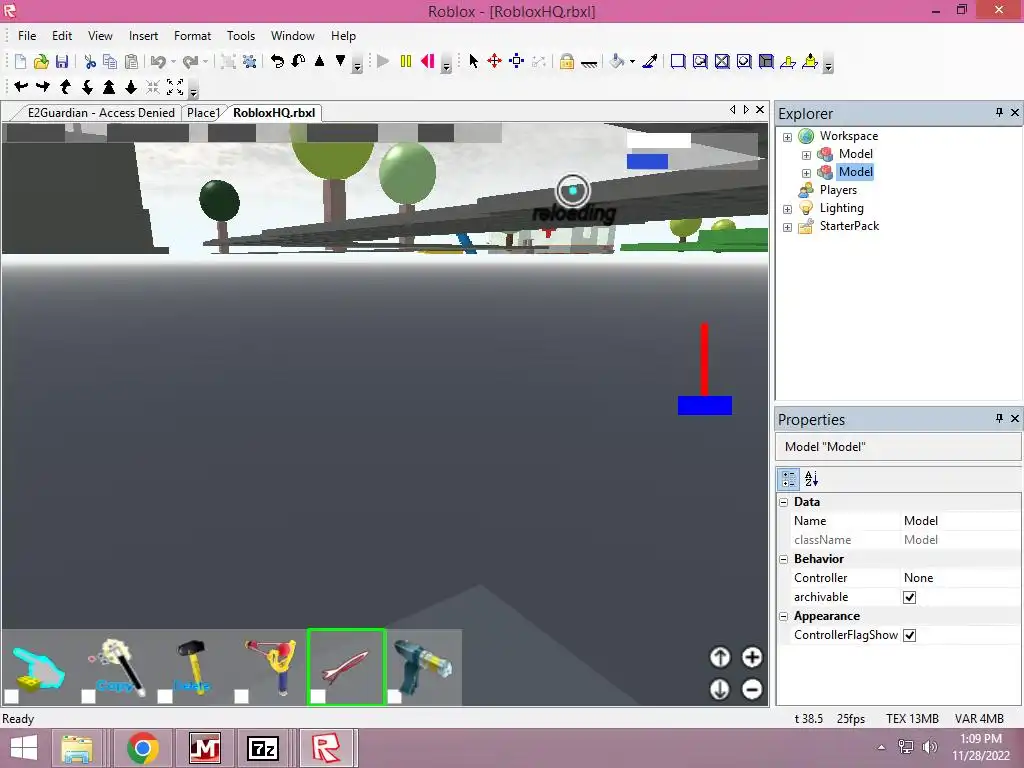Select the rocket tool in hotbar
The image size is (1024, 768).
tap(346, 667)
